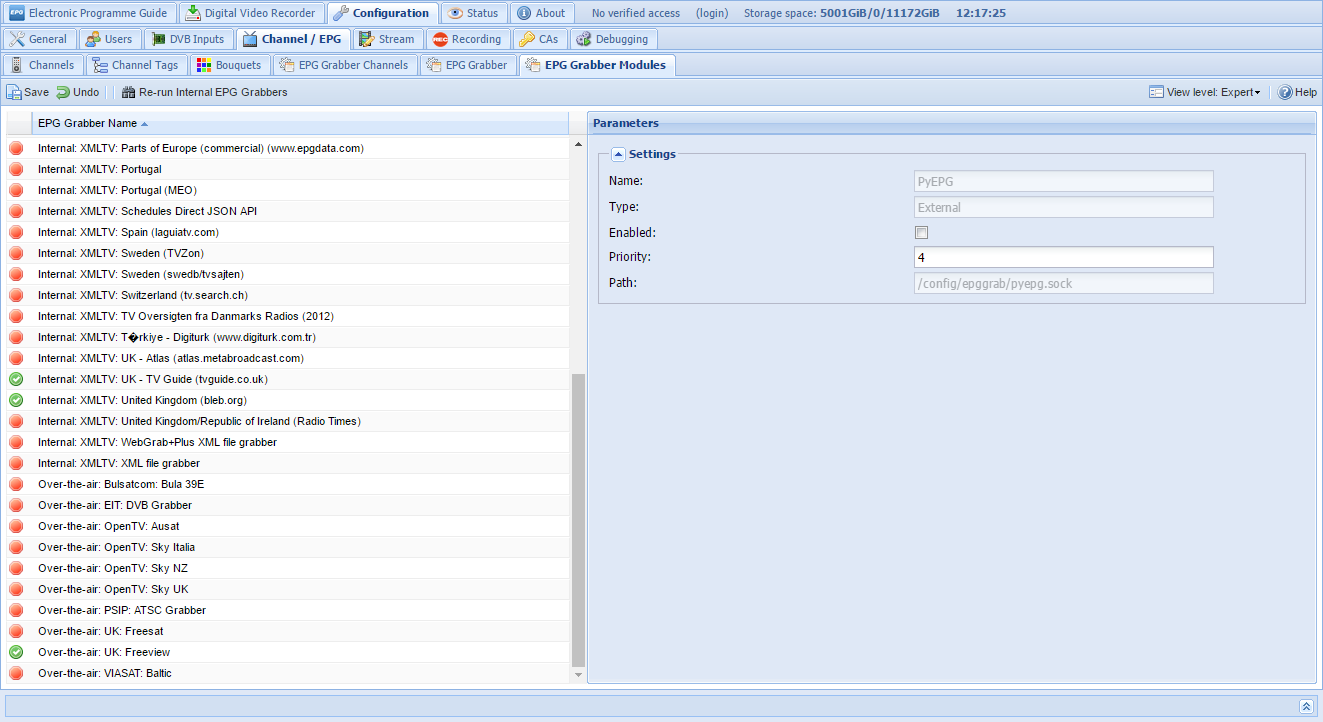The width and height of the screenshot is (1323, 722).
Task: Click the (login) link
Action: 712,13
